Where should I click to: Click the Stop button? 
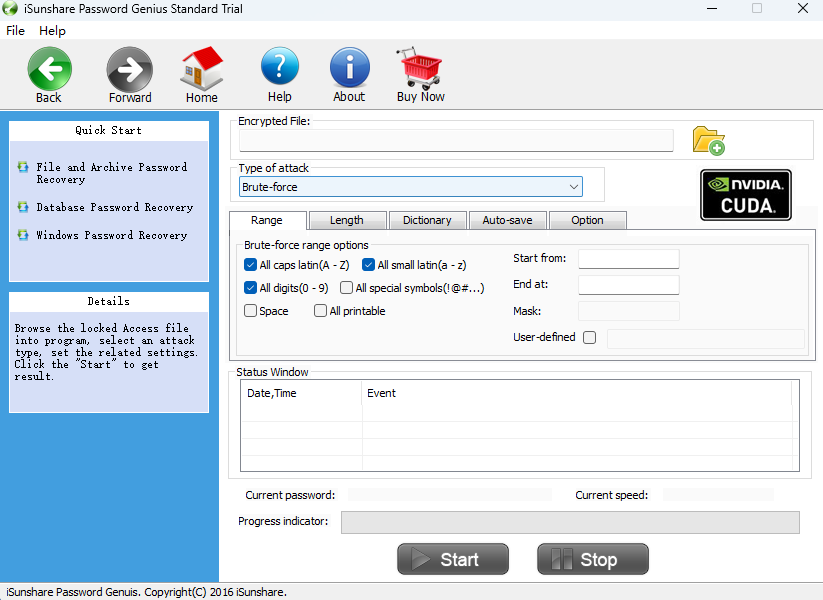pyautogui.click(x=593, y=559)
